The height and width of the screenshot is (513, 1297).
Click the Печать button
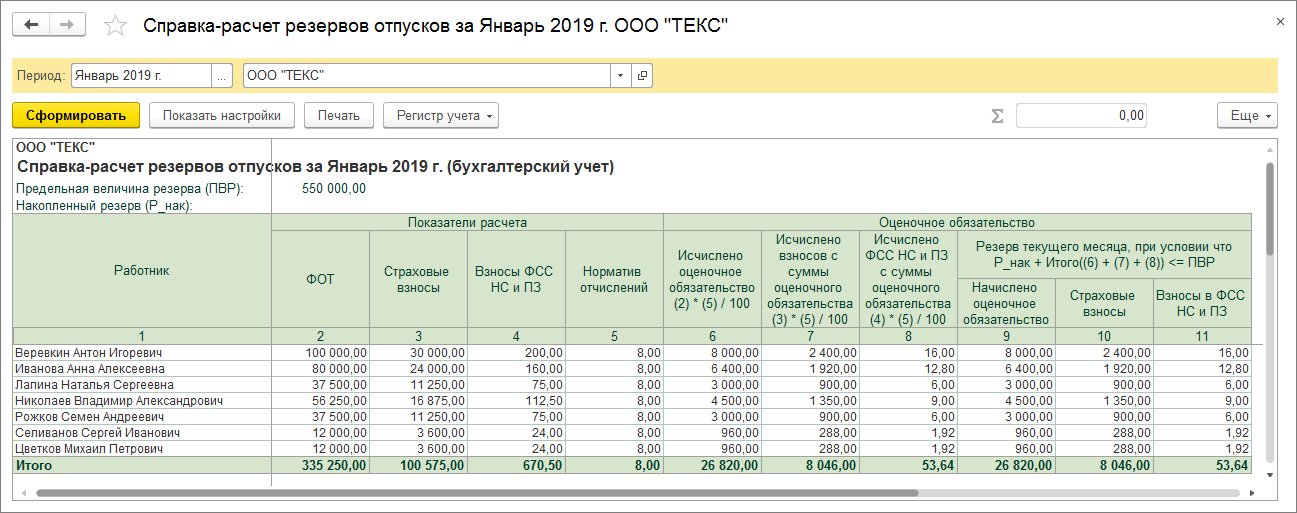[339, 116]
